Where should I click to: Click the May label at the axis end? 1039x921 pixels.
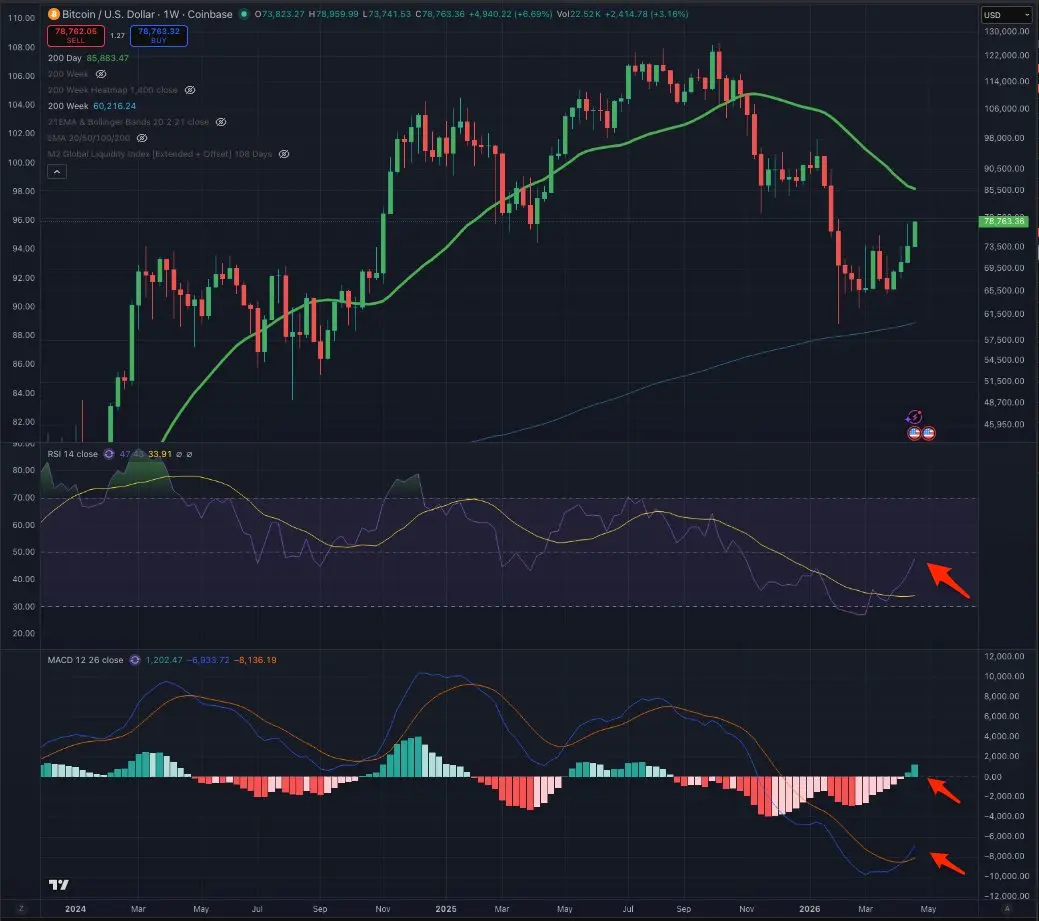tap(928, 909)
